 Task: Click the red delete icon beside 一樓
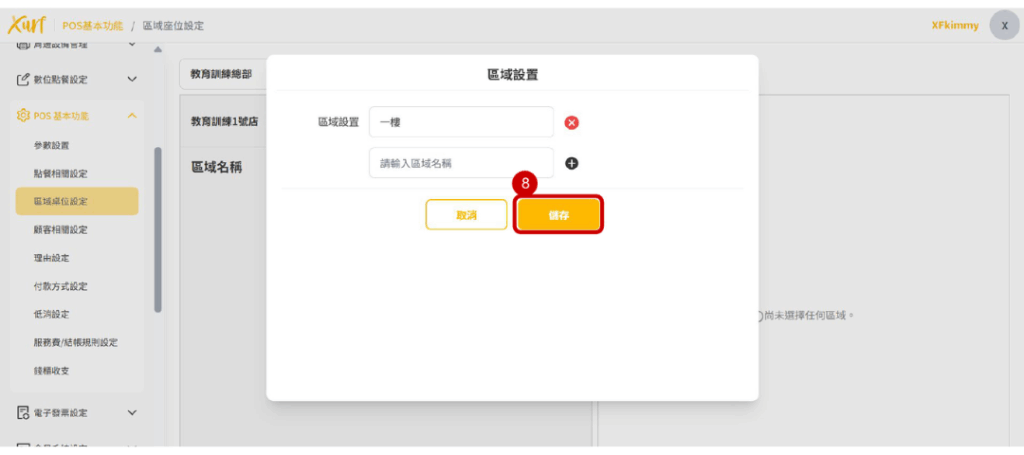pos(572,123)
